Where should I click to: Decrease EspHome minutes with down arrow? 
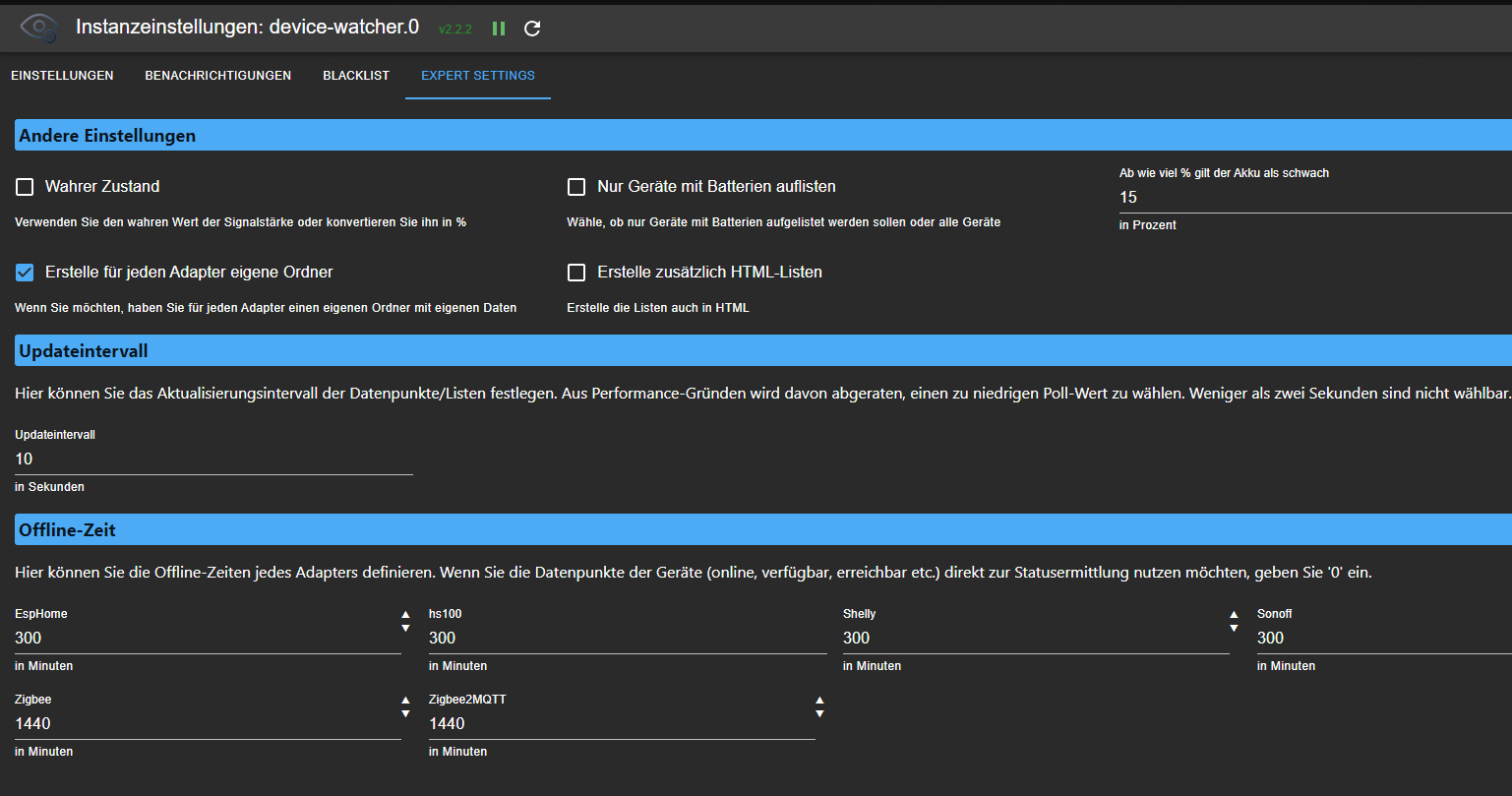[x=405, y=628]
